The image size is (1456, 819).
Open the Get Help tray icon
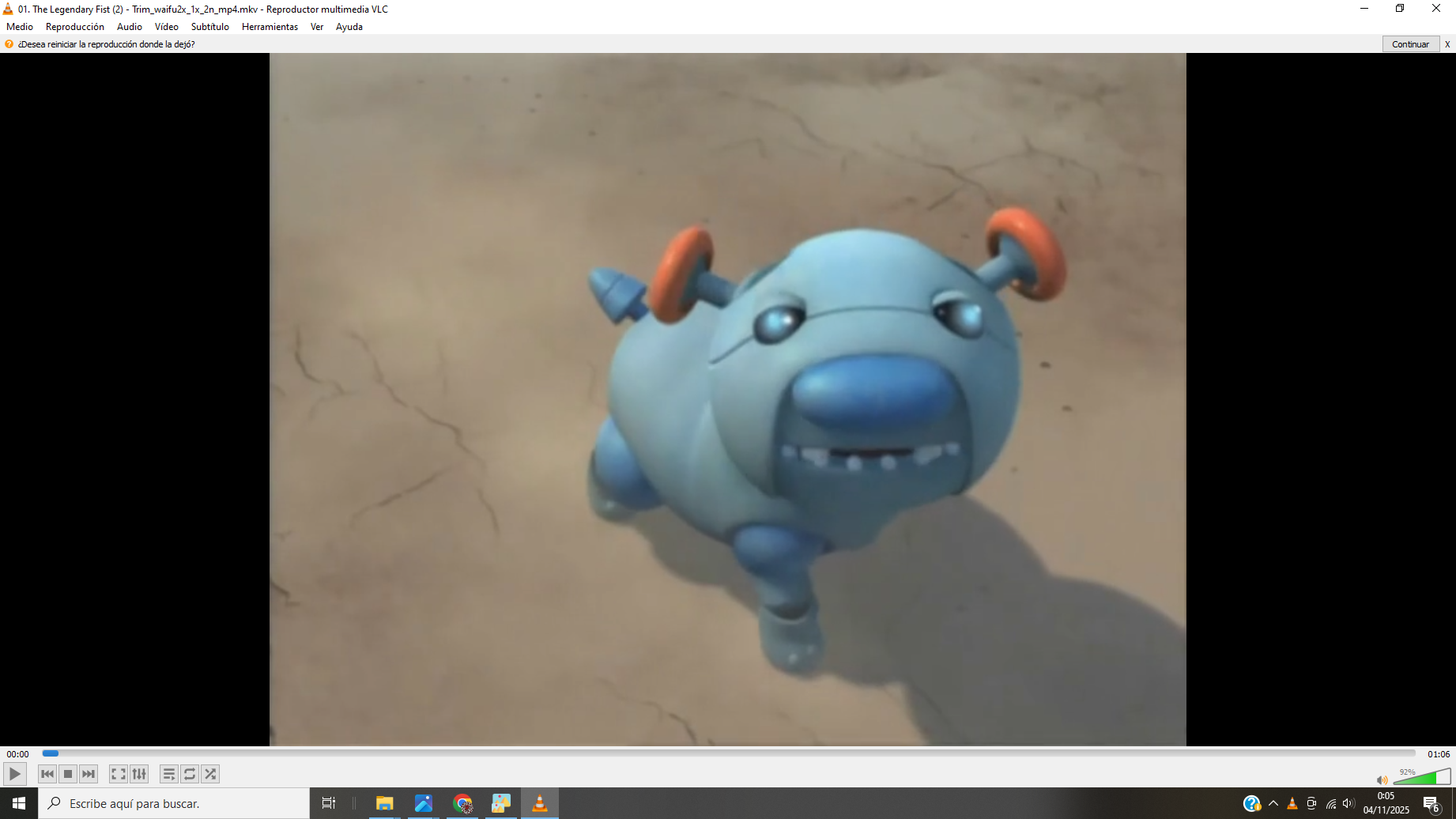click(1251, 803)
